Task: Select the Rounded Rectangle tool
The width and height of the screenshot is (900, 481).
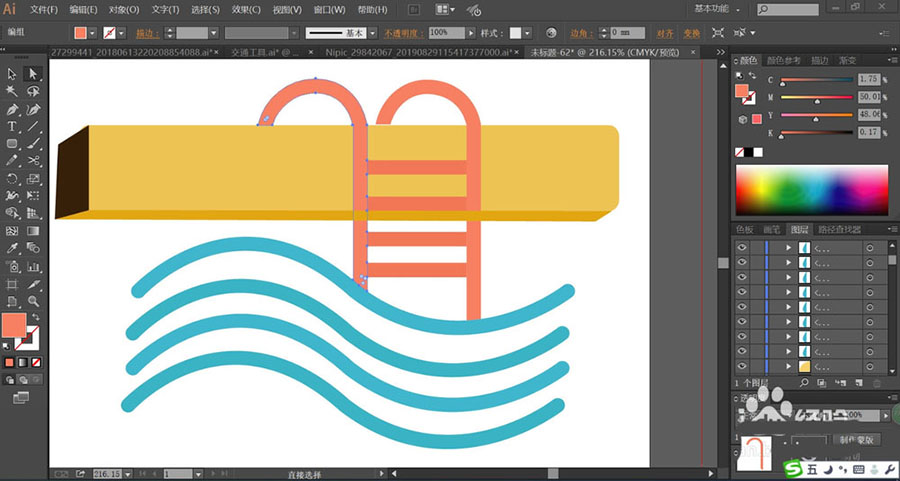Action: (12, 143)
